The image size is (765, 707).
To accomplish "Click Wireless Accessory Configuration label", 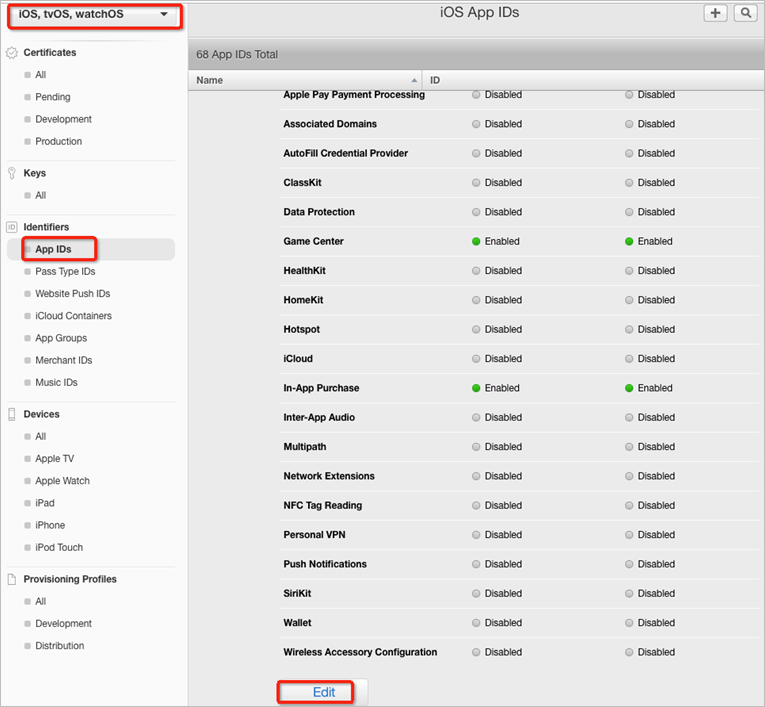I will click(360, 652).
